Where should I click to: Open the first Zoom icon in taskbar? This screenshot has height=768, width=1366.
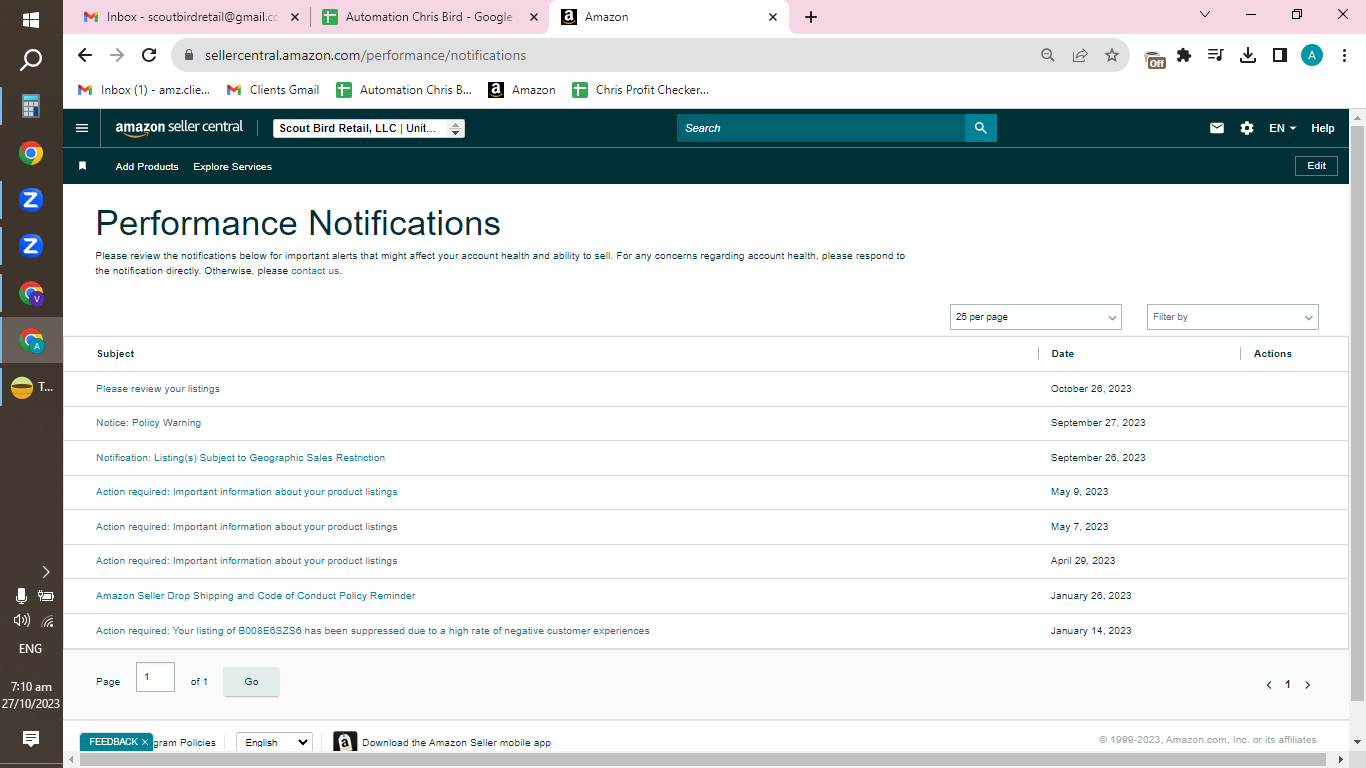tap(31, 200)
